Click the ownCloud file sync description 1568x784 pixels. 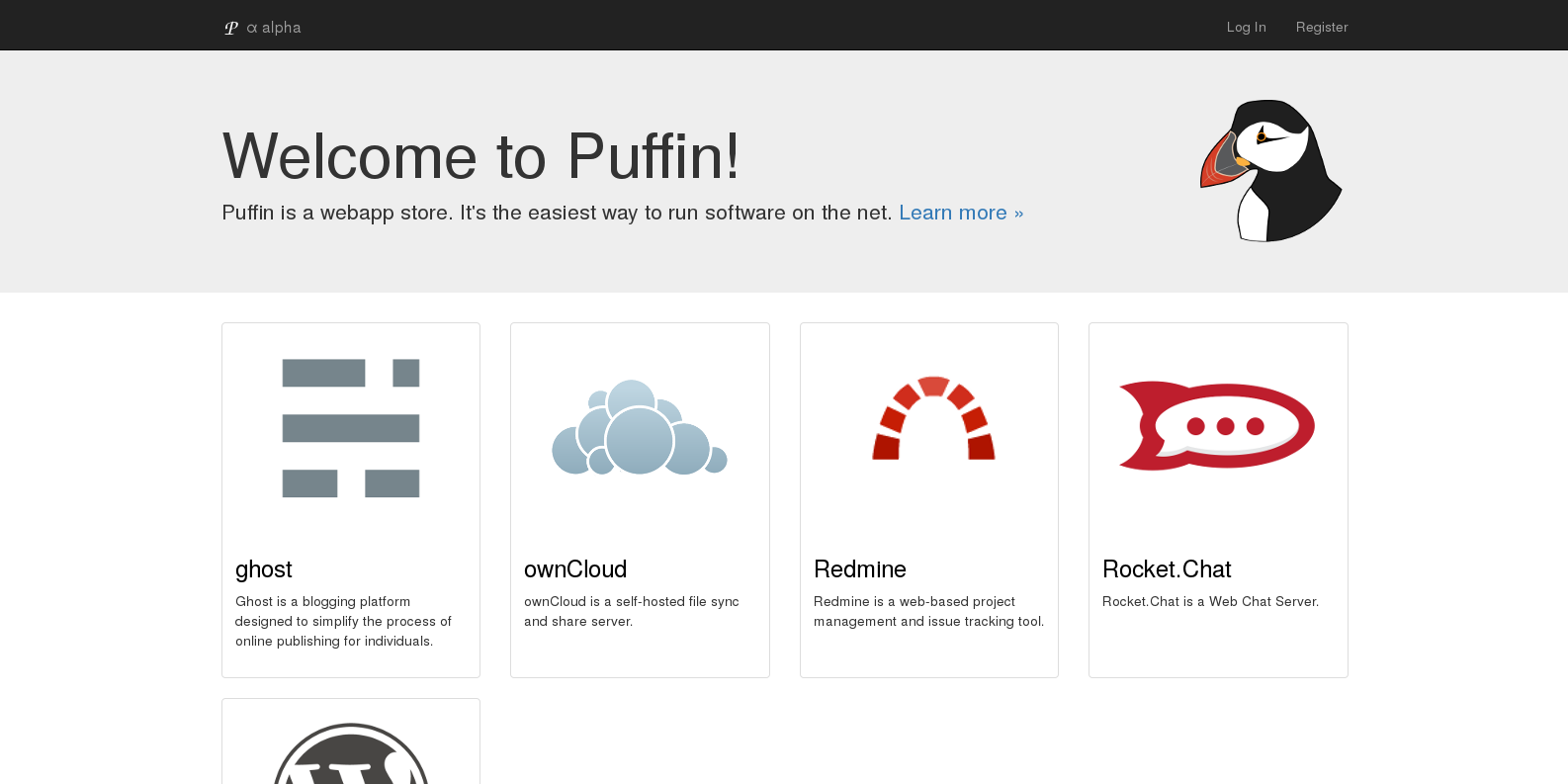coord(632,611)
